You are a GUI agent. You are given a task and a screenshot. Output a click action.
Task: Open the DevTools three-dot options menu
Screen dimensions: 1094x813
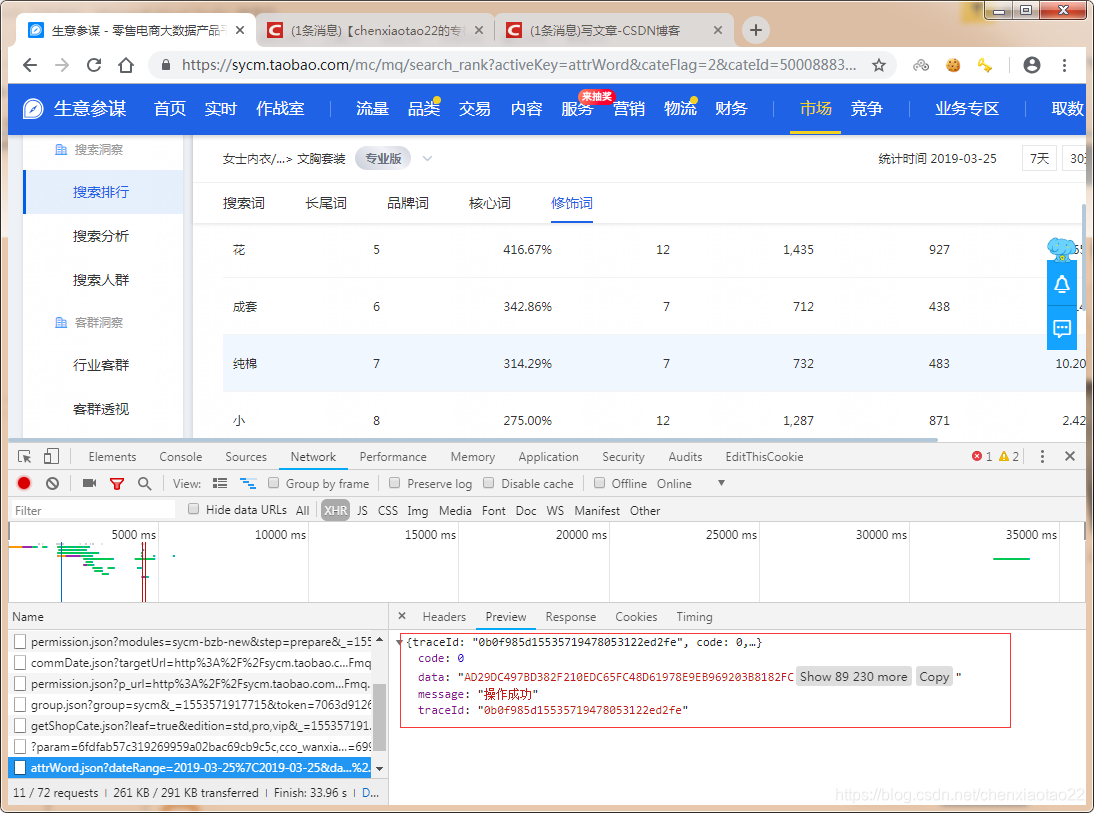coord(1042,456)
